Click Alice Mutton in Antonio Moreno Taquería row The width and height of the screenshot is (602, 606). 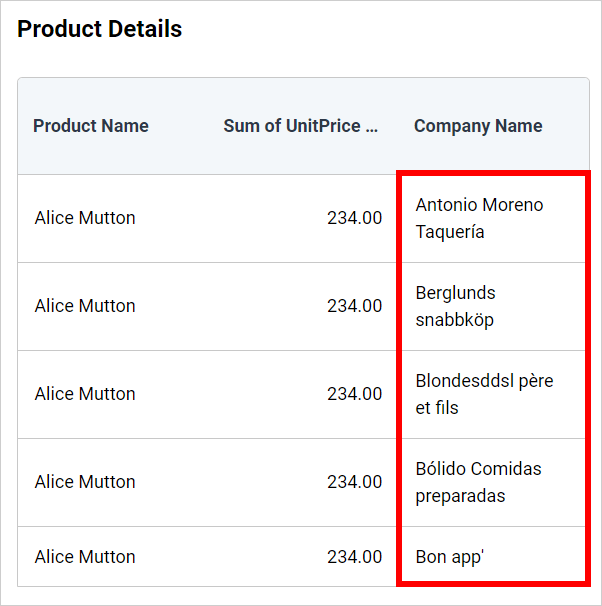[85, 218]
